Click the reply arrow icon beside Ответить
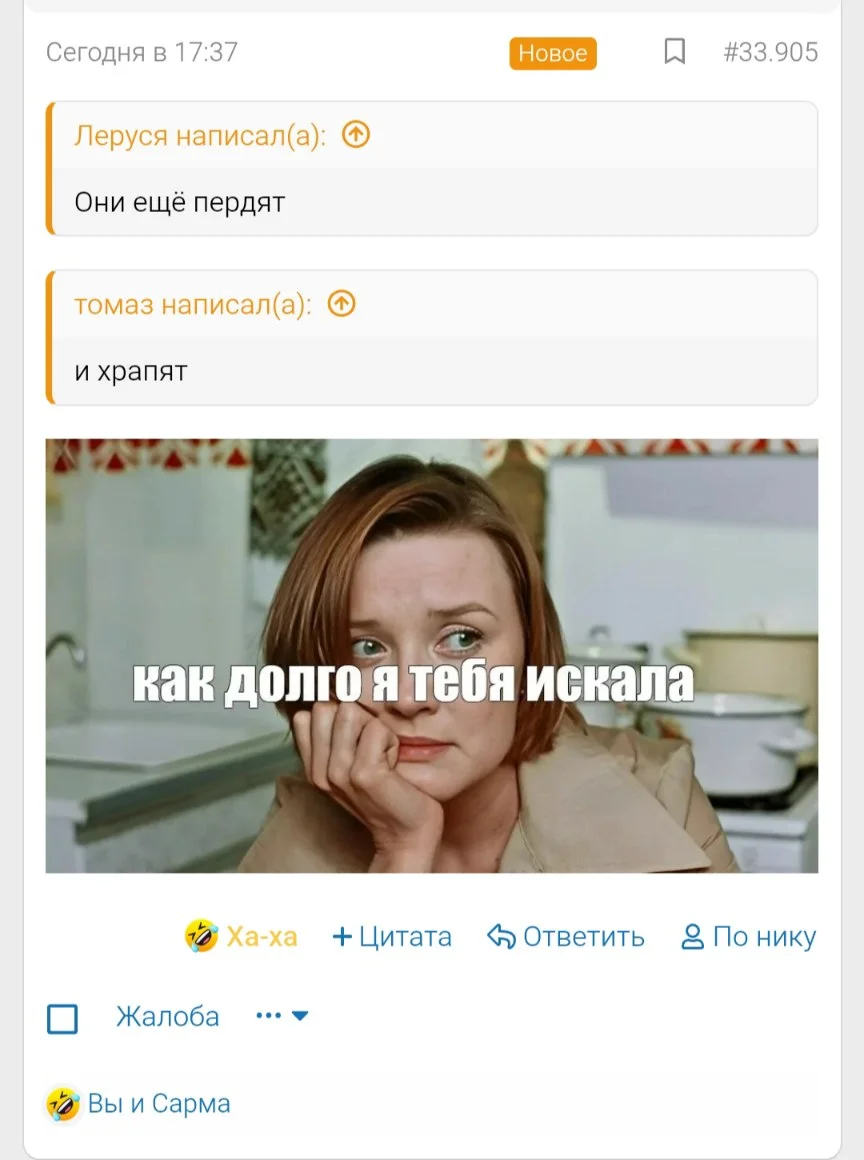Viewport: 864px width, 1160px height. [501, 937]
